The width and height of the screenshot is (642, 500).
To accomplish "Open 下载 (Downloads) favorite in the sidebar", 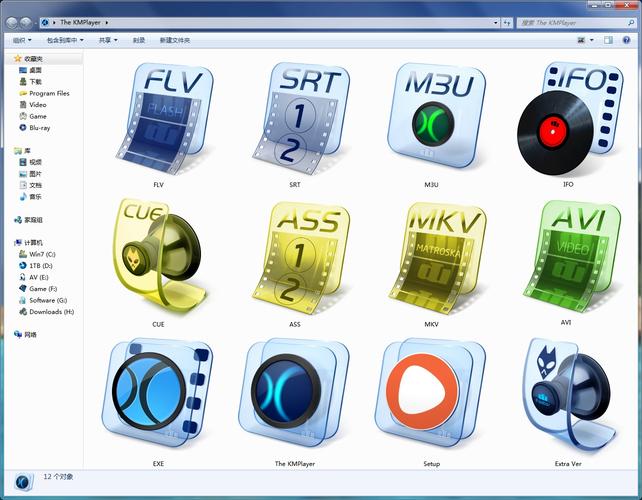I will point(36,81).
